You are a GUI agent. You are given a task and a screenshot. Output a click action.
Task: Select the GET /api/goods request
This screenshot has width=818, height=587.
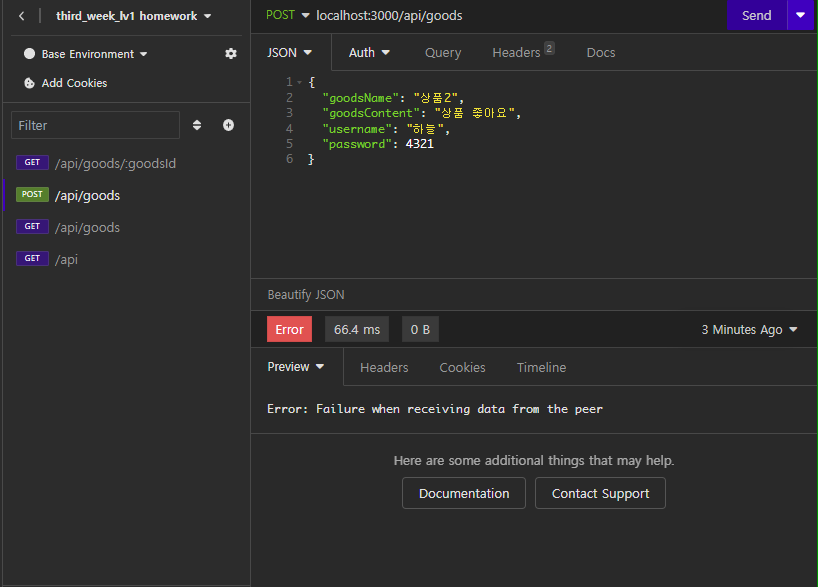[x=127, y=227]
